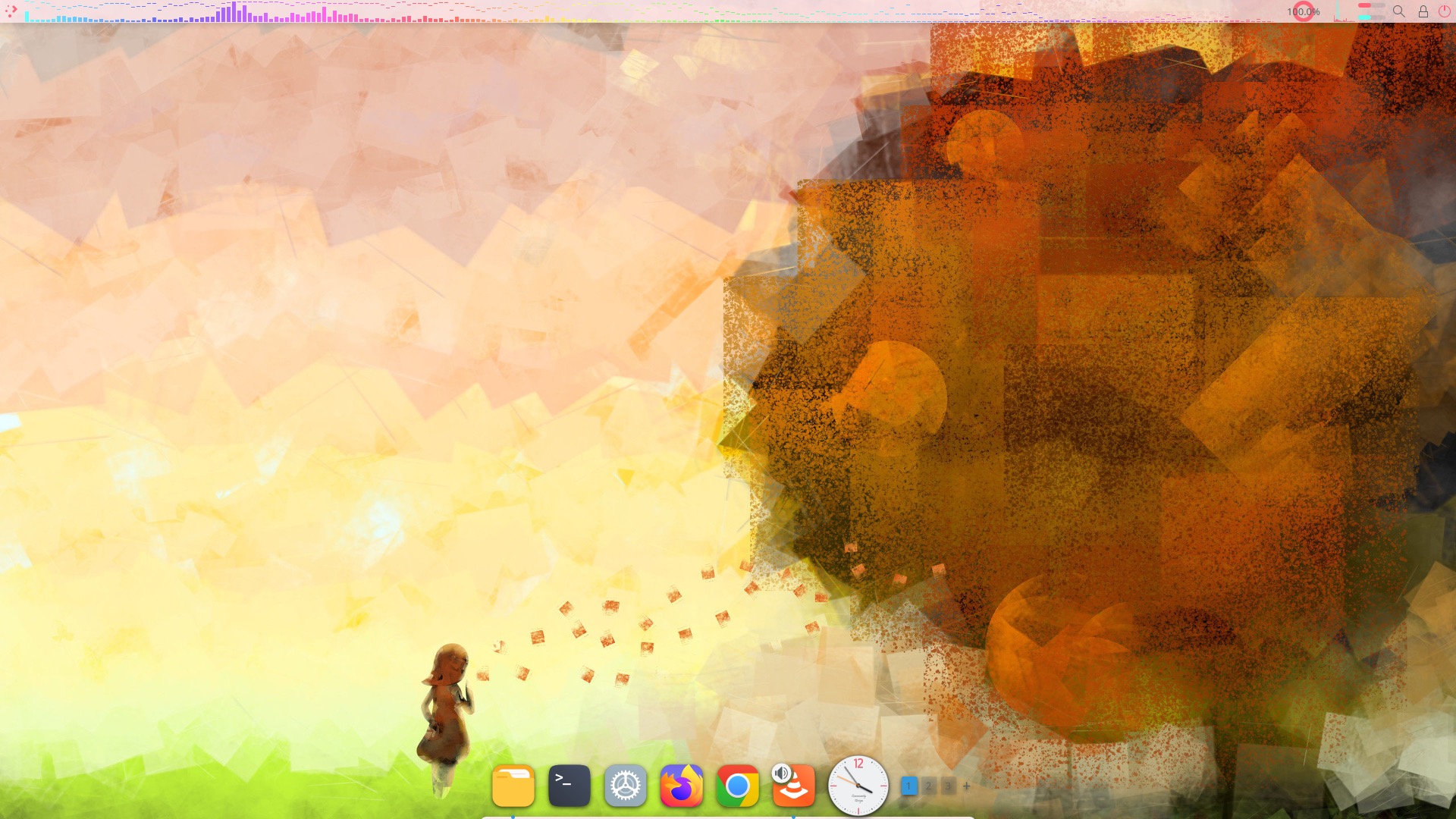Add a new virtual desktop
Image resolution: width=1456 pixels, height=819 pixels.
967,786
